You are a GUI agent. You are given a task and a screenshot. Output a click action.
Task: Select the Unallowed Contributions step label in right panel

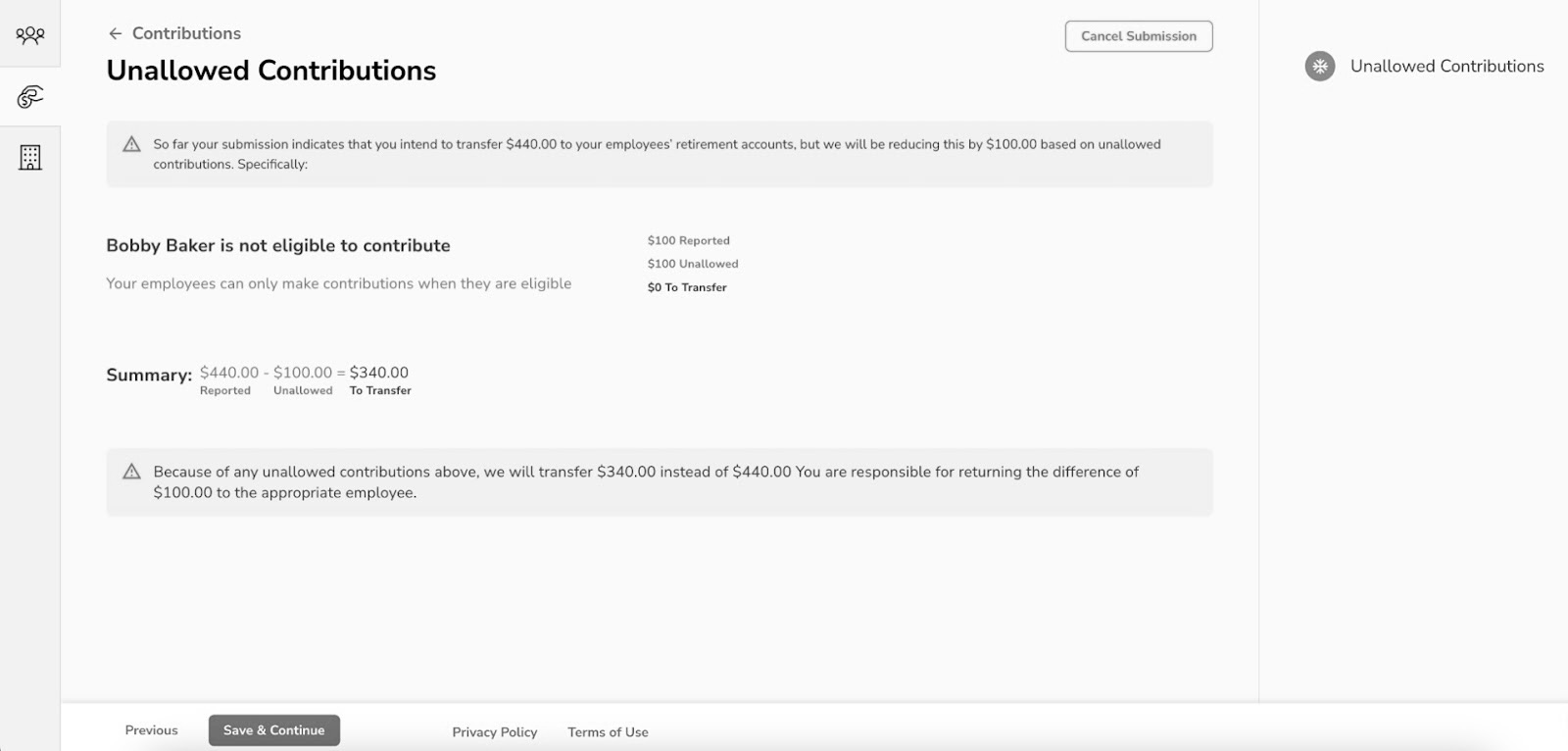tap(1446, 67)
